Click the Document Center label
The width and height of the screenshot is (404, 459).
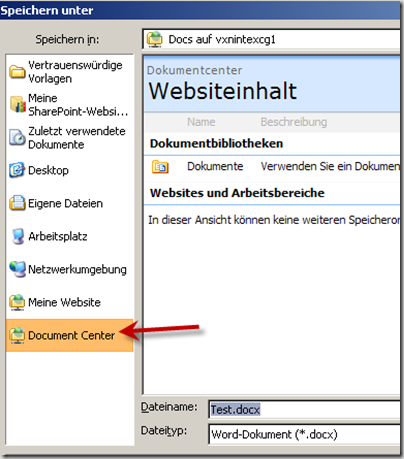[71, 335]
